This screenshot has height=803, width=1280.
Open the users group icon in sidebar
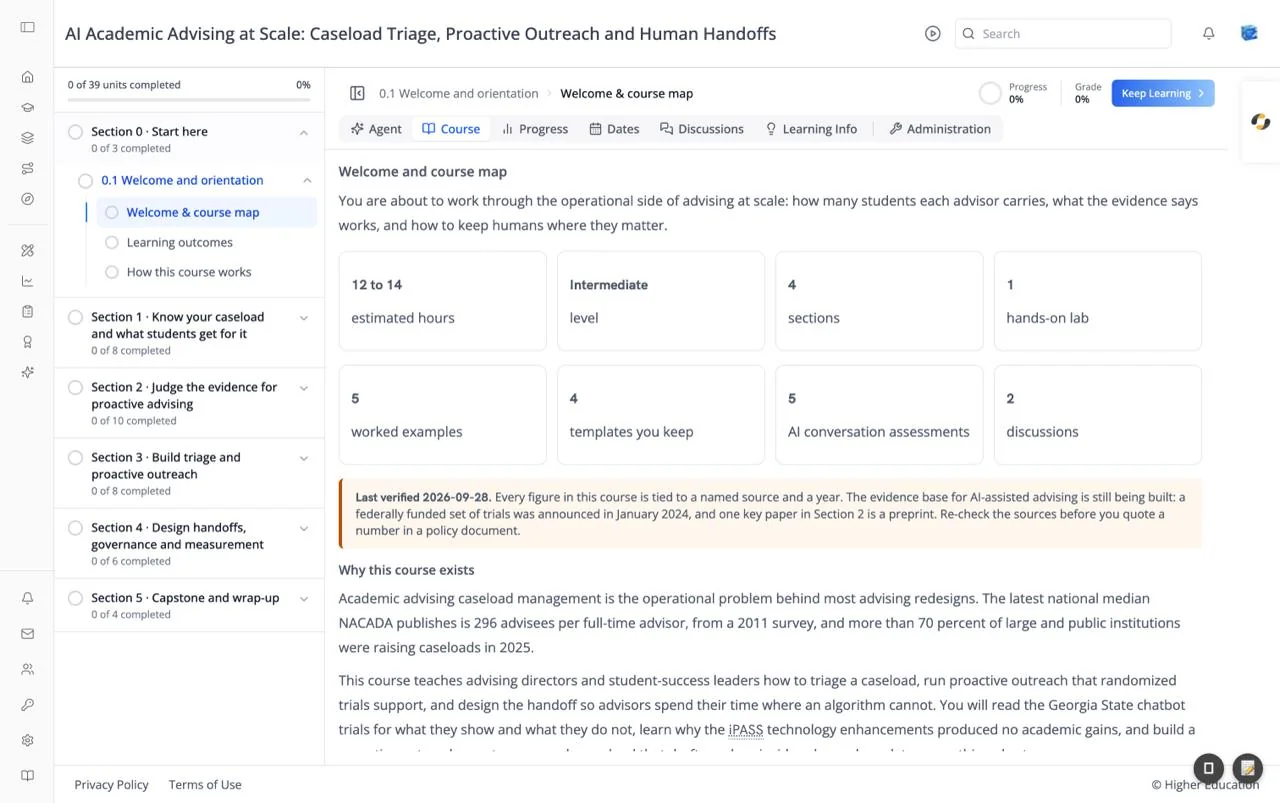click(x=27, y=669)
